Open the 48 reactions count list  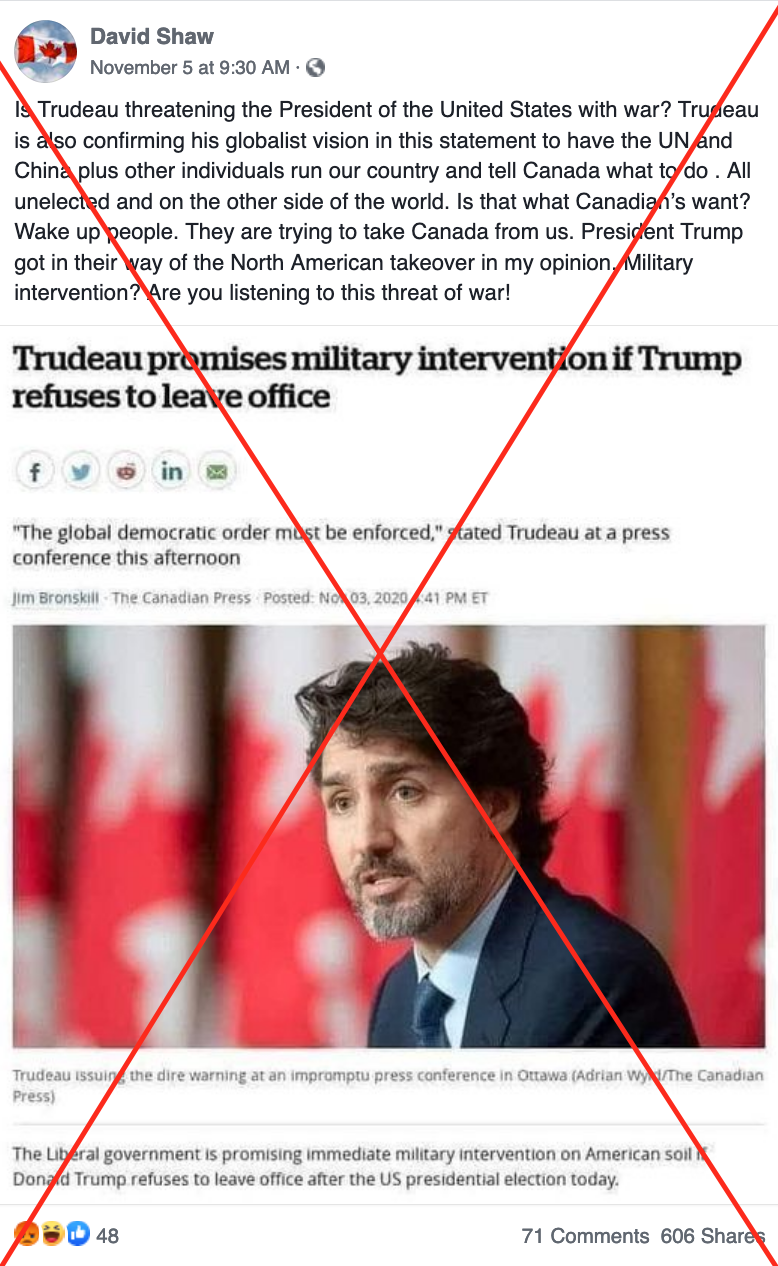tap(107, 1236)
